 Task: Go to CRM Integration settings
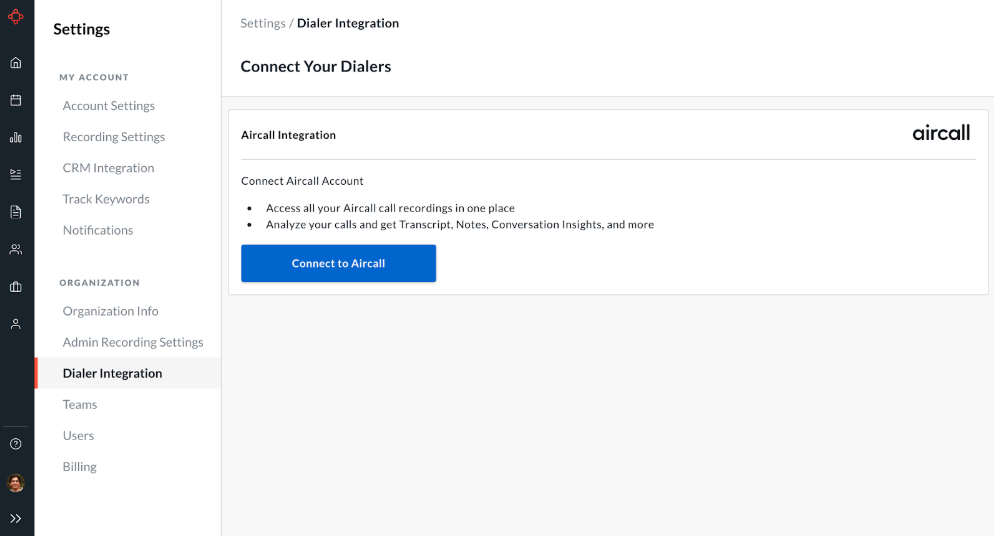click(x=109, y=168)
